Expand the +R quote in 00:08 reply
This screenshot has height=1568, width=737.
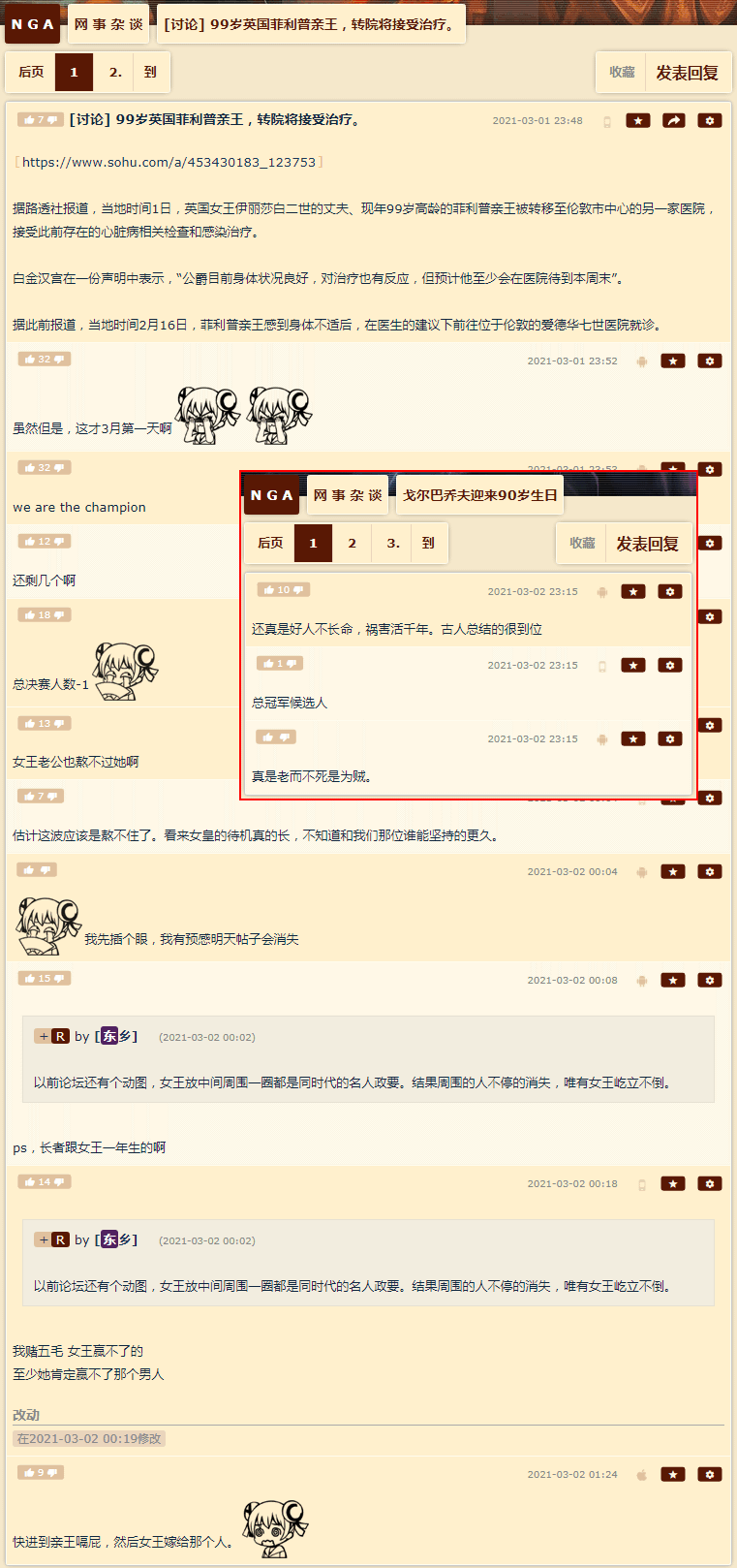51,1036
